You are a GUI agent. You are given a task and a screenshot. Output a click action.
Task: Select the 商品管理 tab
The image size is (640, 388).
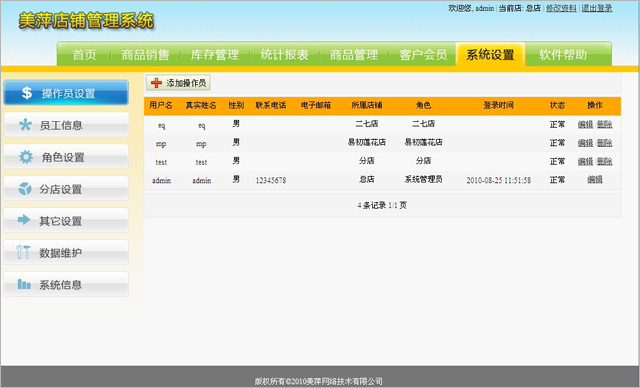coord(354,55)
